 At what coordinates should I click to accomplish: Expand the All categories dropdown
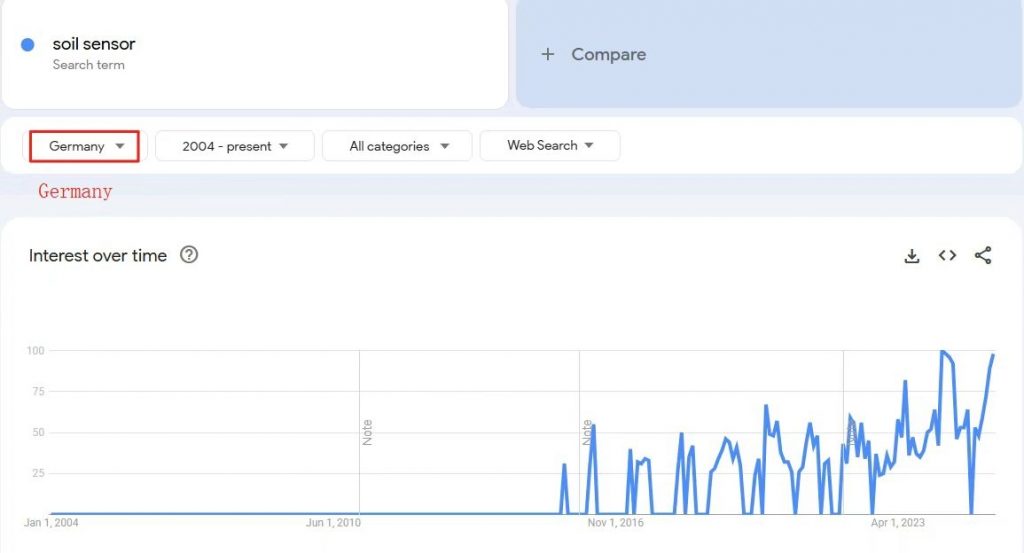pos(398,146)
